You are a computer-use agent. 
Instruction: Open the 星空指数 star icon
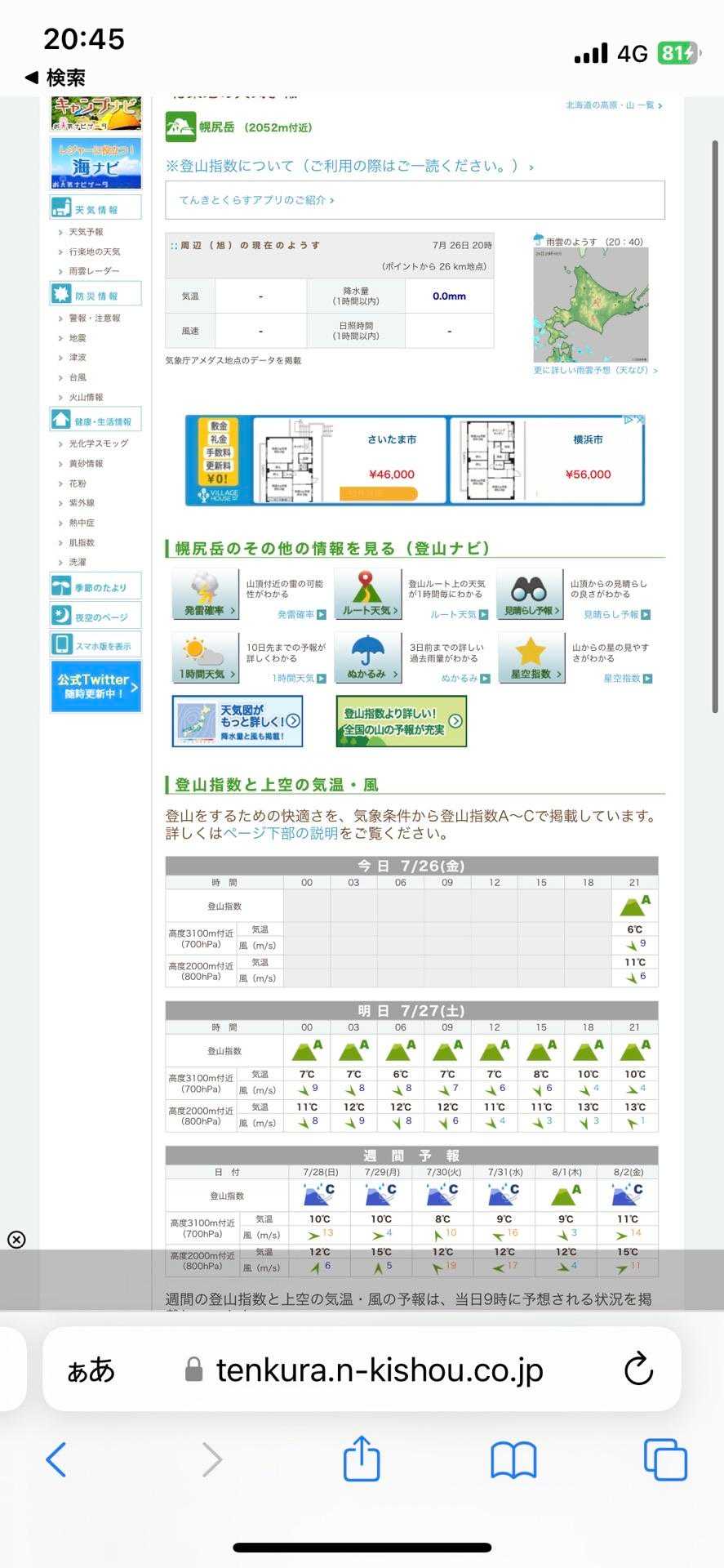click(529, 657)
